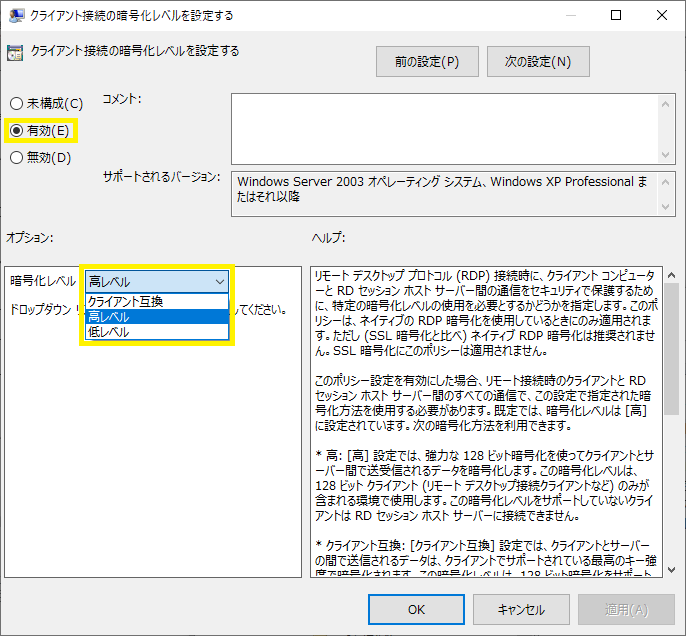Viewport: 686px width, 636px height.
Task: Maximize the dialog window
Action: tap(616, 15)
